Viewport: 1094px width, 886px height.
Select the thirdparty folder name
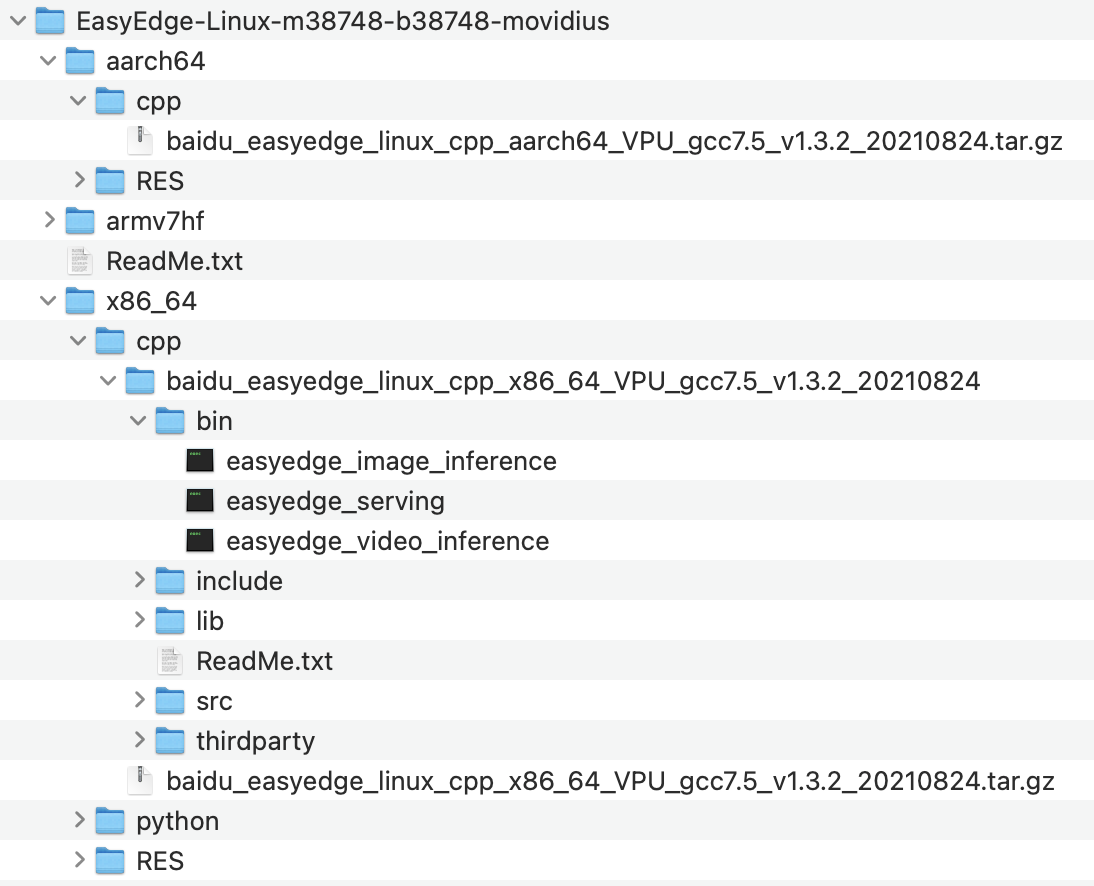[x=255, y=741]
